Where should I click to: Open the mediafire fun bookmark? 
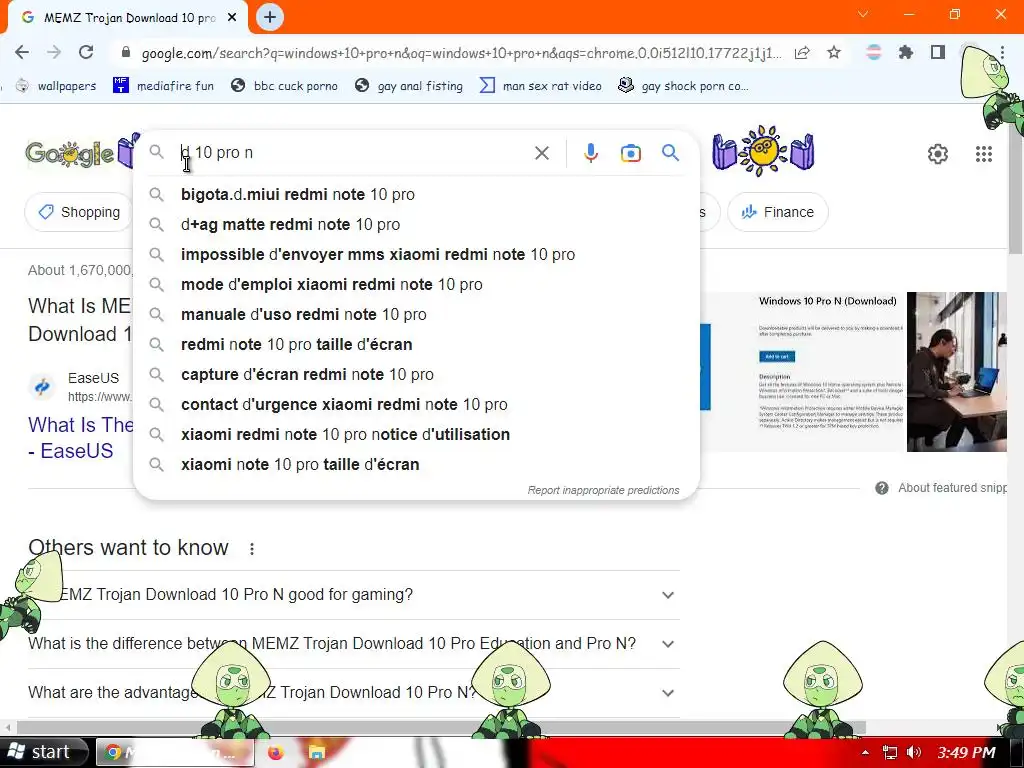point(163,86)
